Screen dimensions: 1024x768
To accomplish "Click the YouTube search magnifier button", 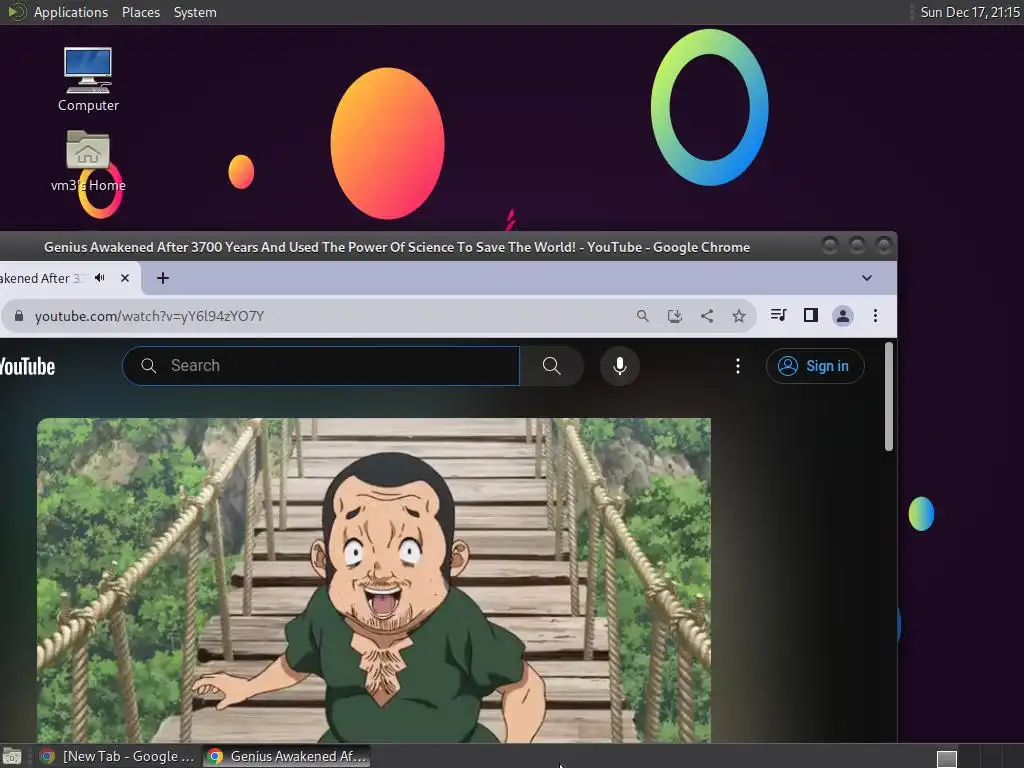I will click(x=552, y=366).
